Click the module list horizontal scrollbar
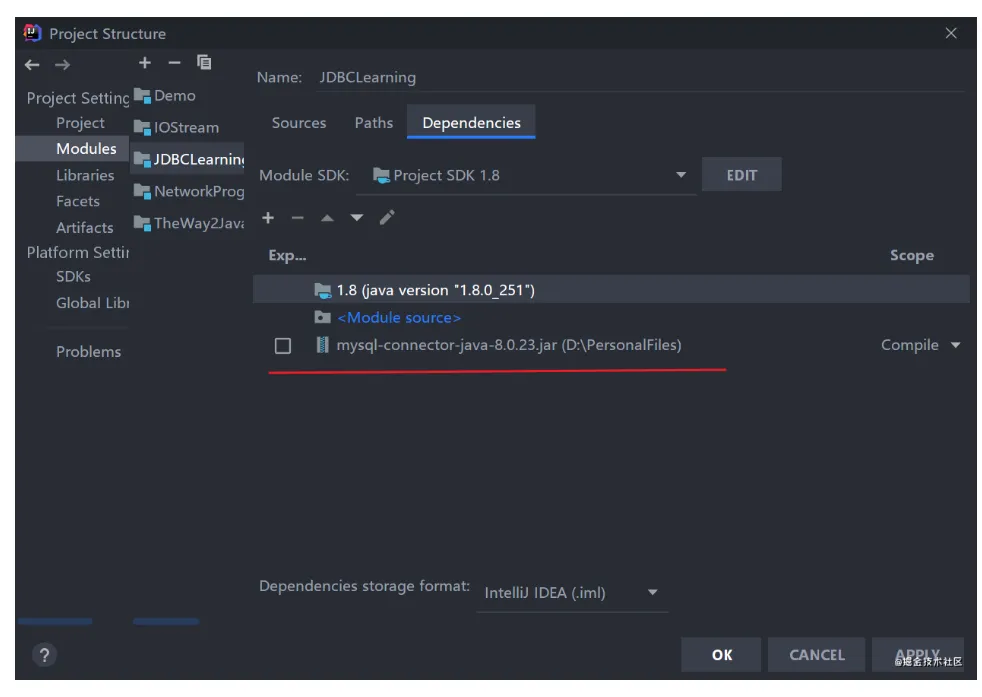The image size is (982, 697). (166, 621)
